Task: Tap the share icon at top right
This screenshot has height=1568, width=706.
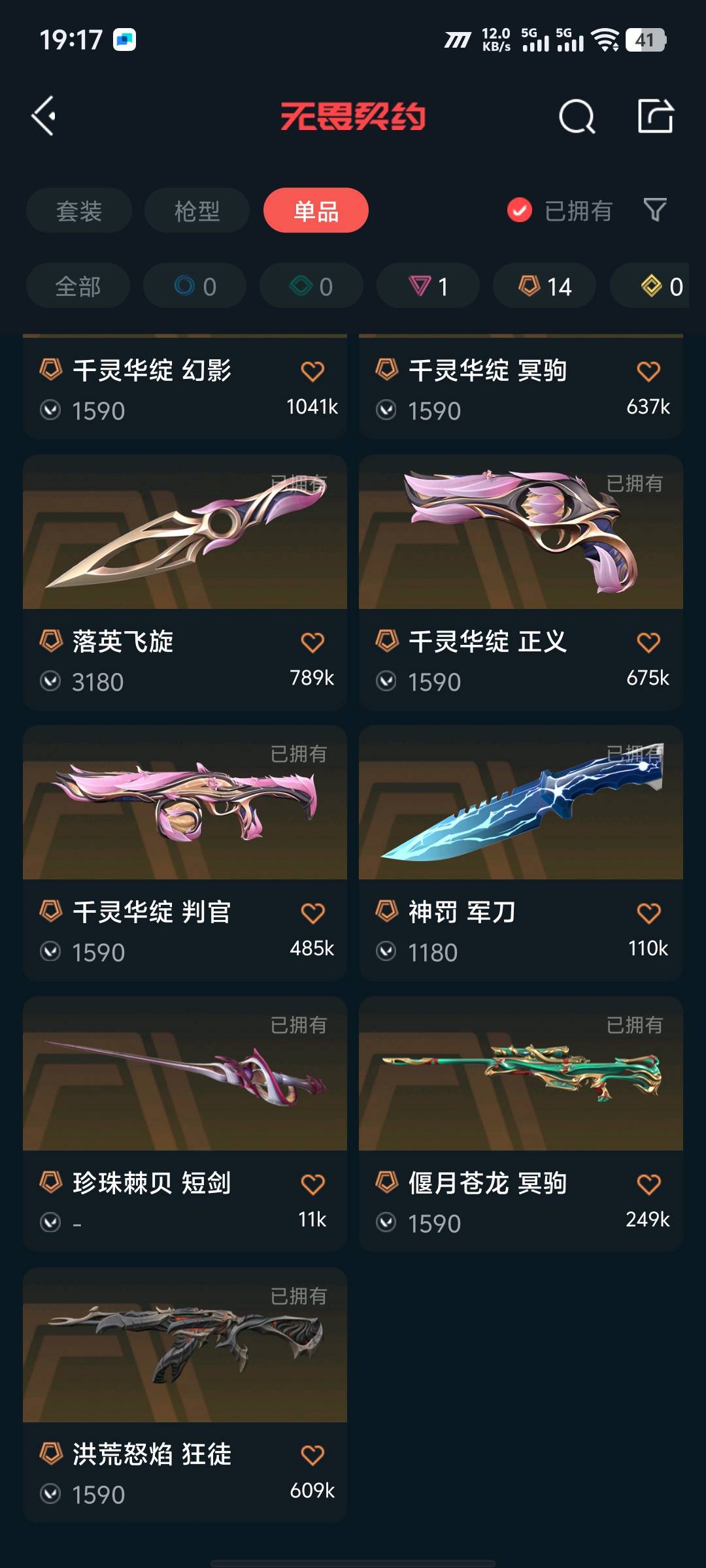Action: coord(655,116)
